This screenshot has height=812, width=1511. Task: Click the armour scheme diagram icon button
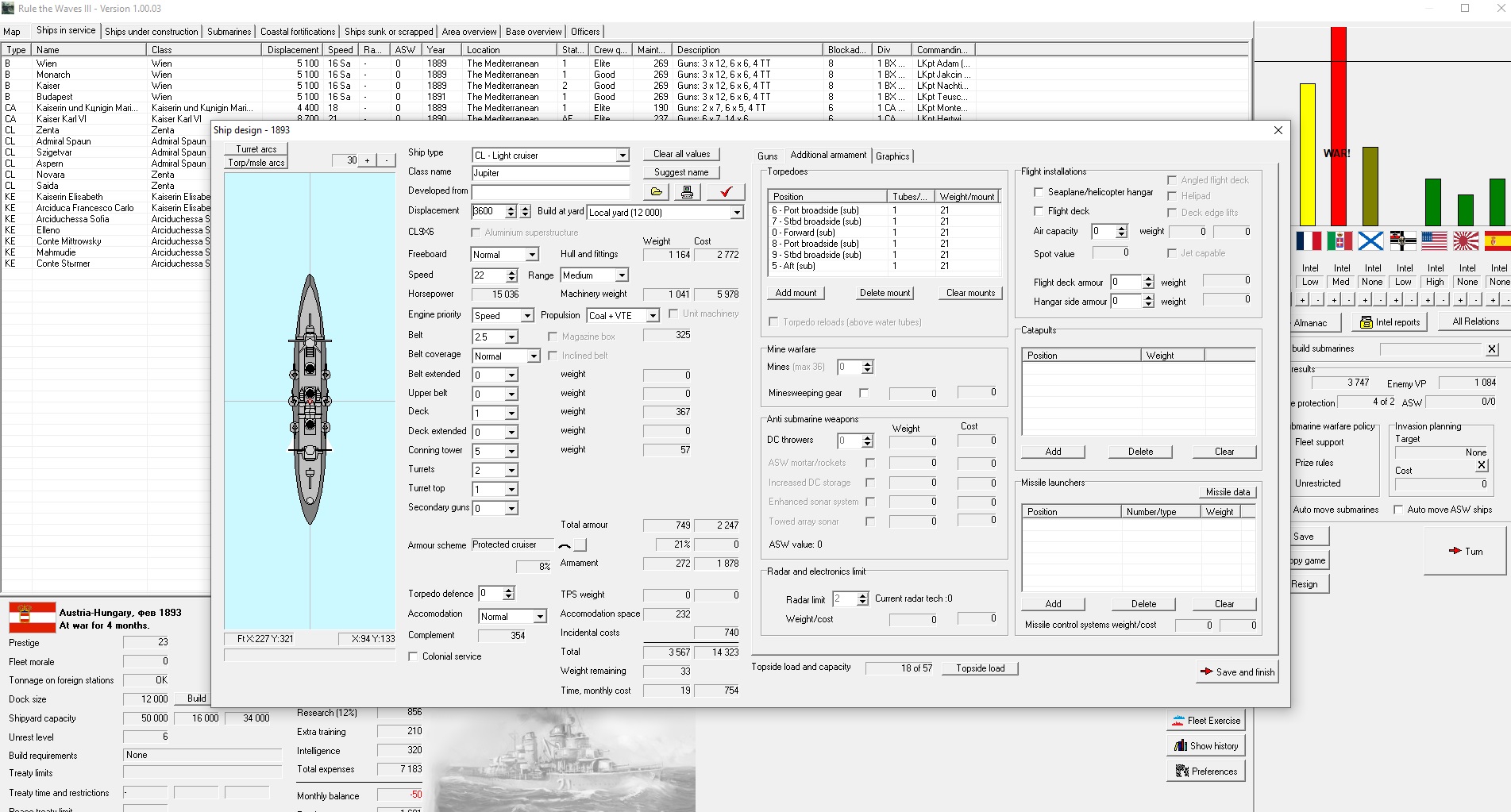pos(565,545)
